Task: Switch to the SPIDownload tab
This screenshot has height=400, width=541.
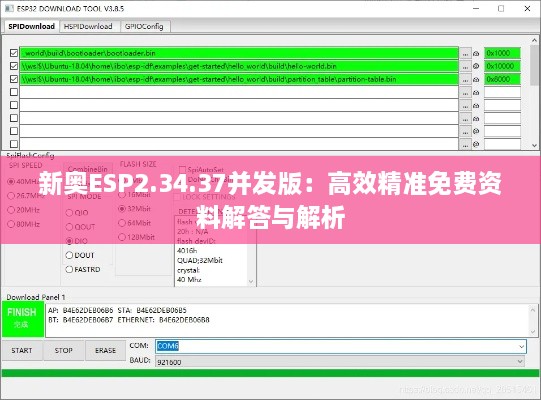Action: point(31,27)
